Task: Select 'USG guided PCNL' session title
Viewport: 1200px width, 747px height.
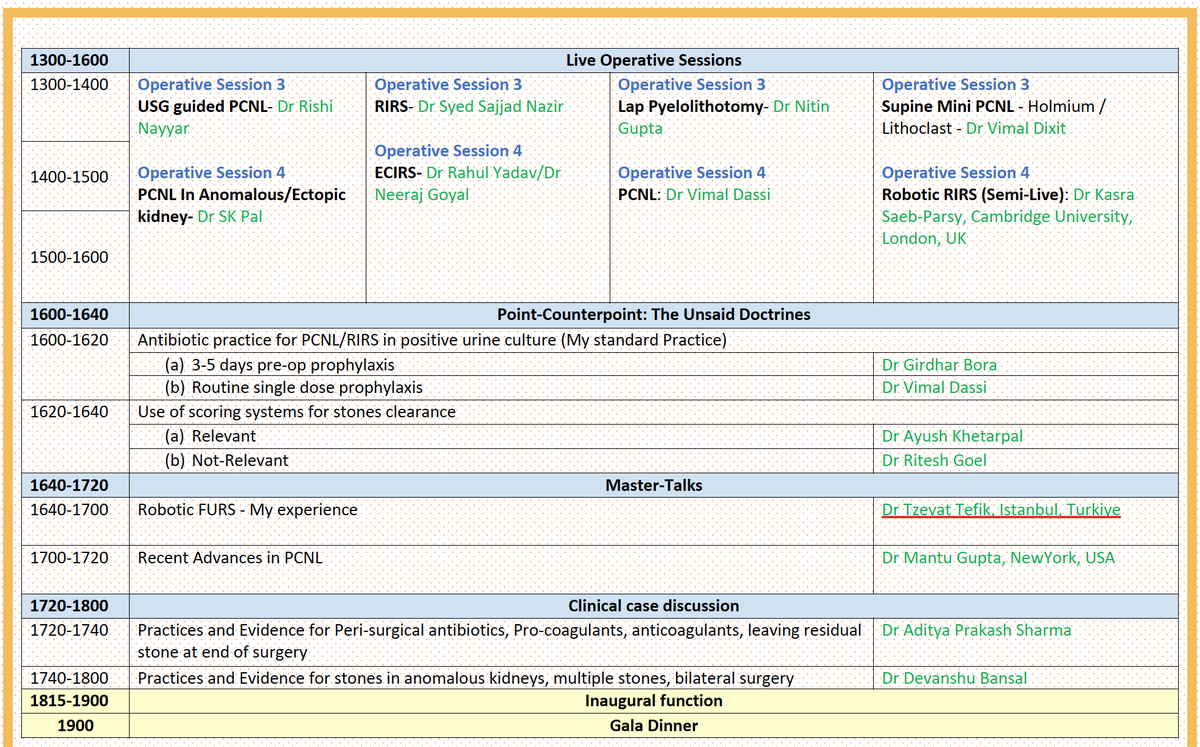Action: click(x=202, y=106)
